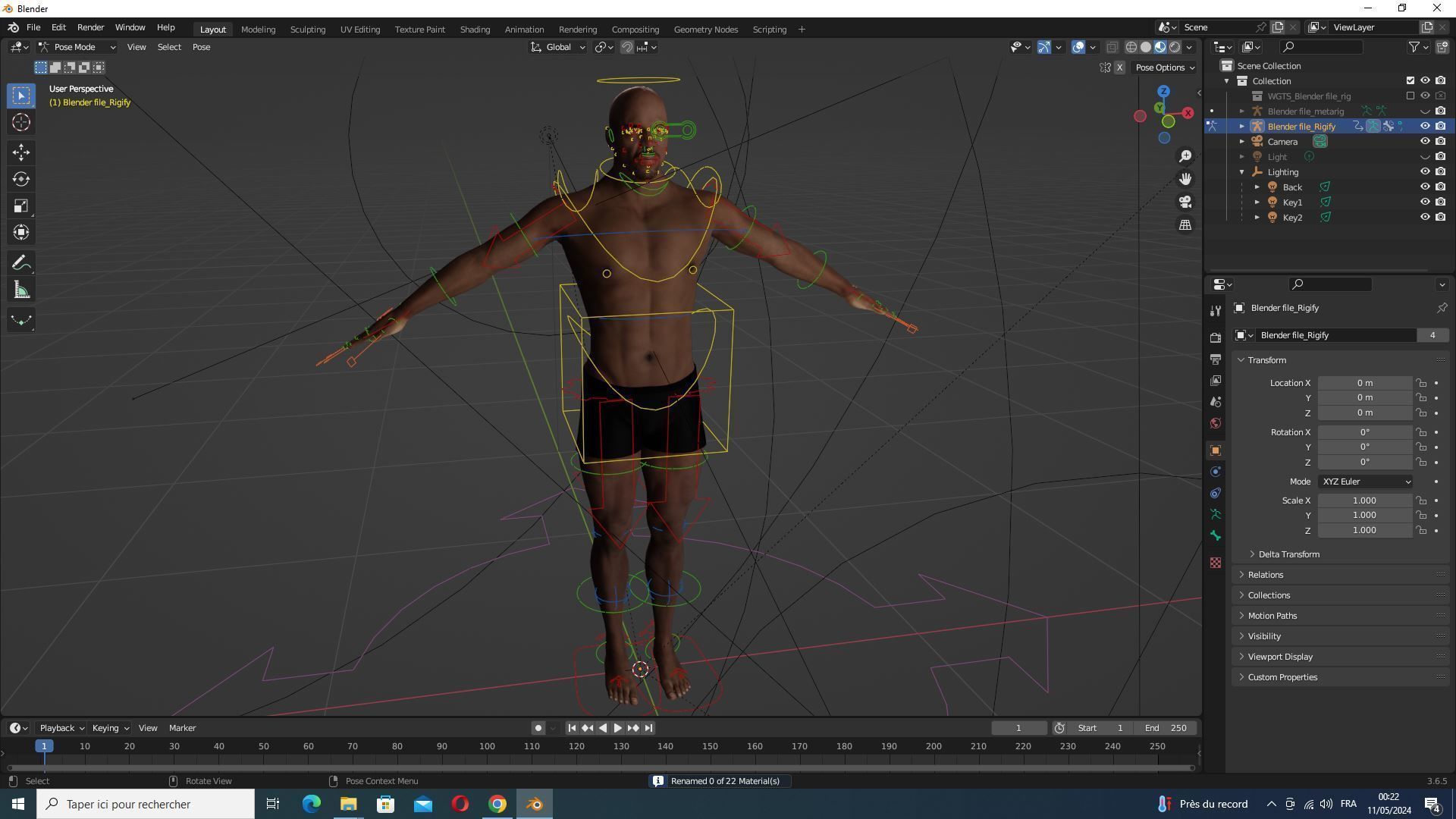
Task: Click the timeline horizontal scrollbar
Action: pos(601,767)
